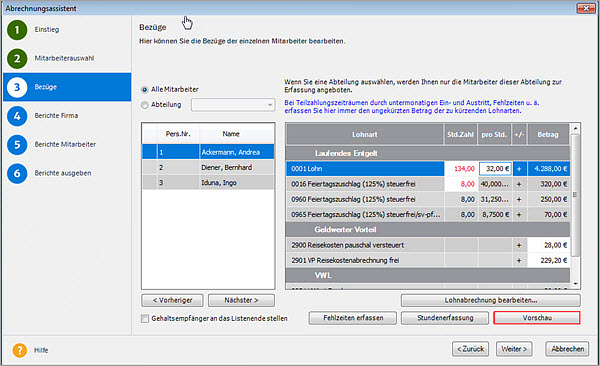Click the Lohnart column header
The image size is (600, 366).
(365, 134)
